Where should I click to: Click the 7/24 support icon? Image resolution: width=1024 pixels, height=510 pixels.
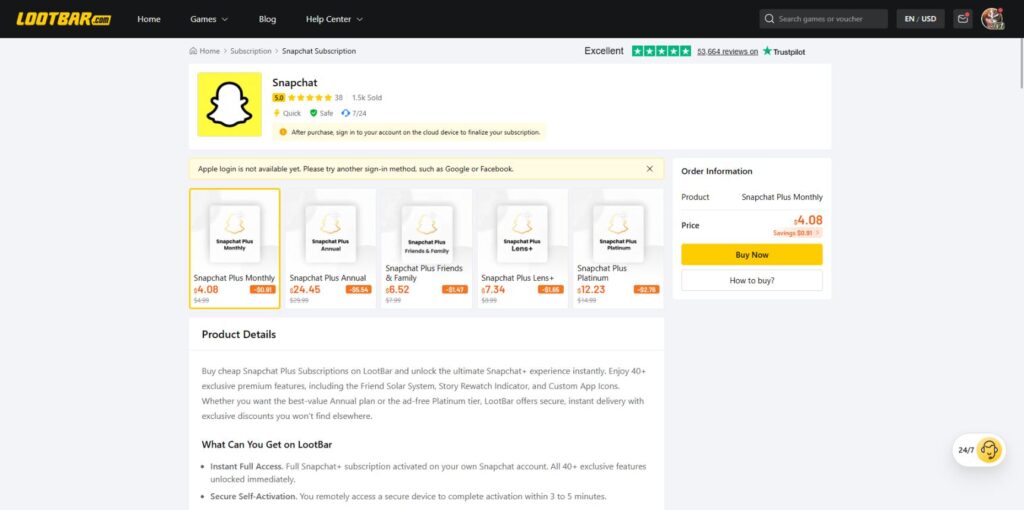(x=345, y=113)
